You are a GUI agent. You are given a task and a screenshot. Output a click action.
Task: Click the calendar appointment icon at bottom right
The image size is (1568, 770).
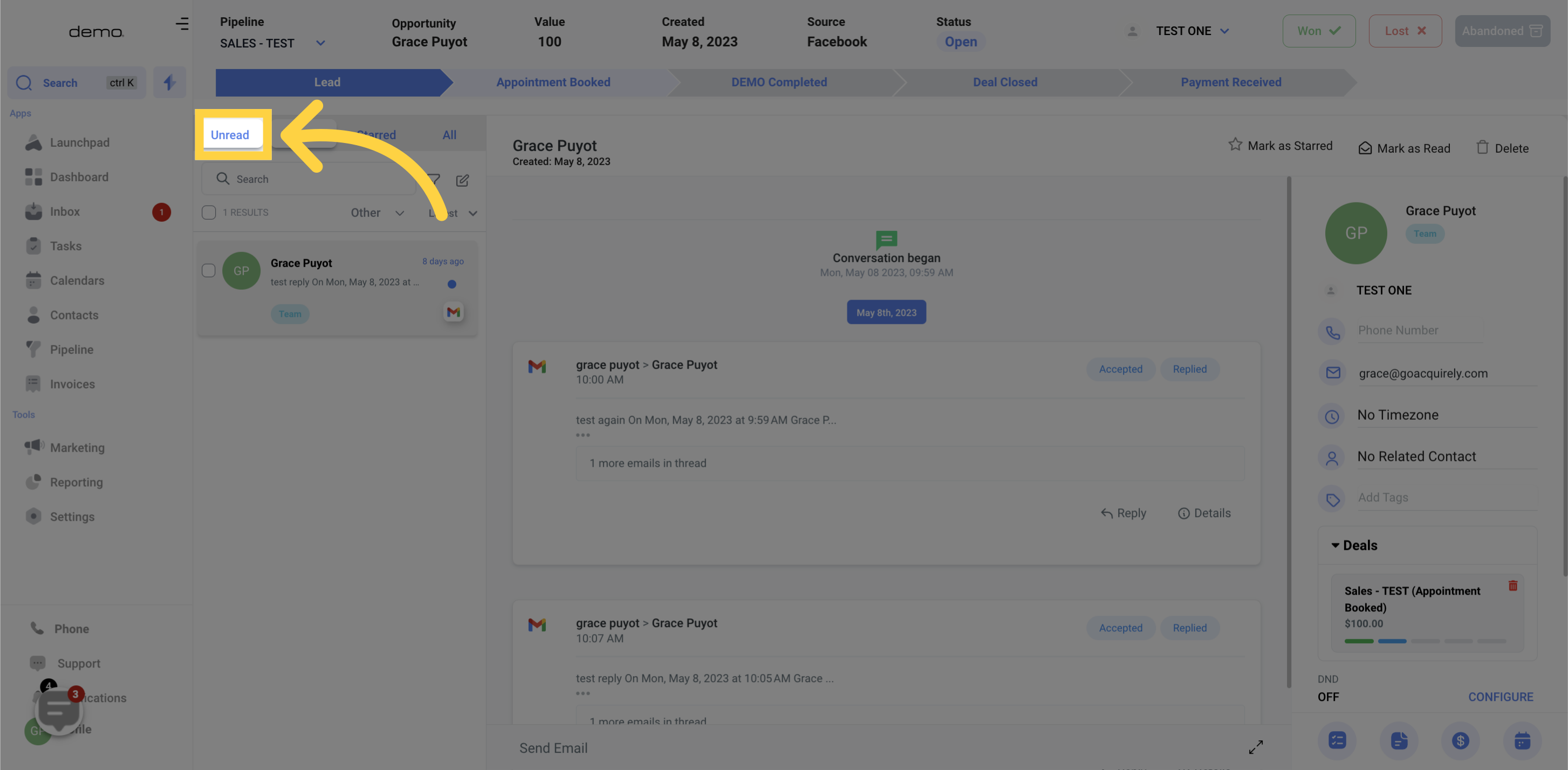[1522, 740]
